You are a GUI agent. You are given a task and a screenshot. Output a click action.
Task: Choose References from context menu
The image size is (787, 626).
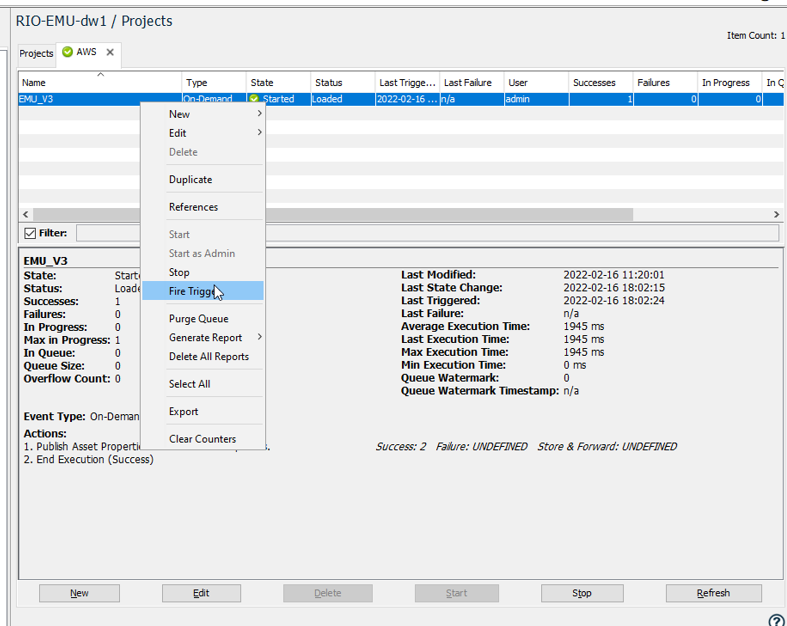click(202, 207)
